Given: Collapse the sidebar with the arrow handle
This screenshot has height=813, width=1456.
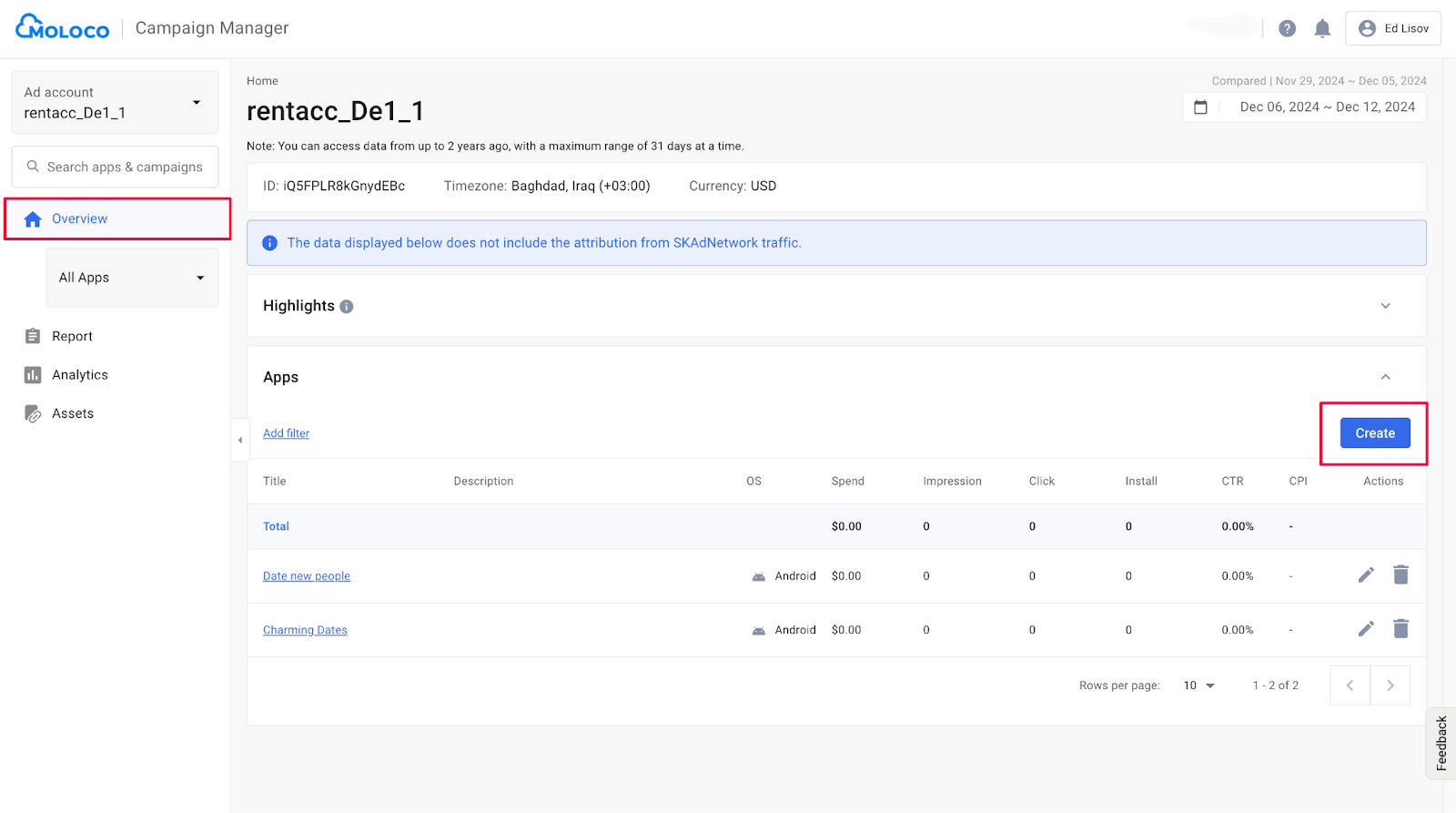Looking at the screenshot, I should coord(240,440).
